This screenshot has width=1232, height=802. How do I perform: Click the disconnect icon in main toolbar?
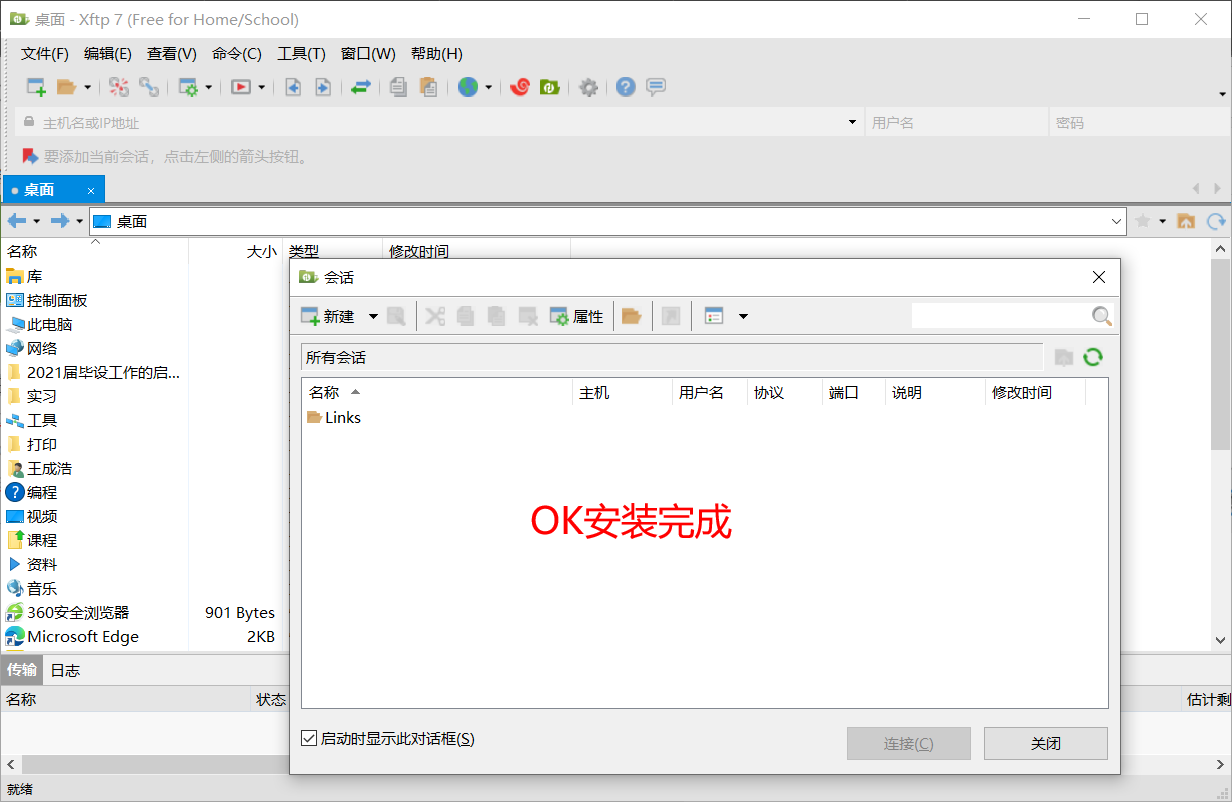(x=119, y=87)
